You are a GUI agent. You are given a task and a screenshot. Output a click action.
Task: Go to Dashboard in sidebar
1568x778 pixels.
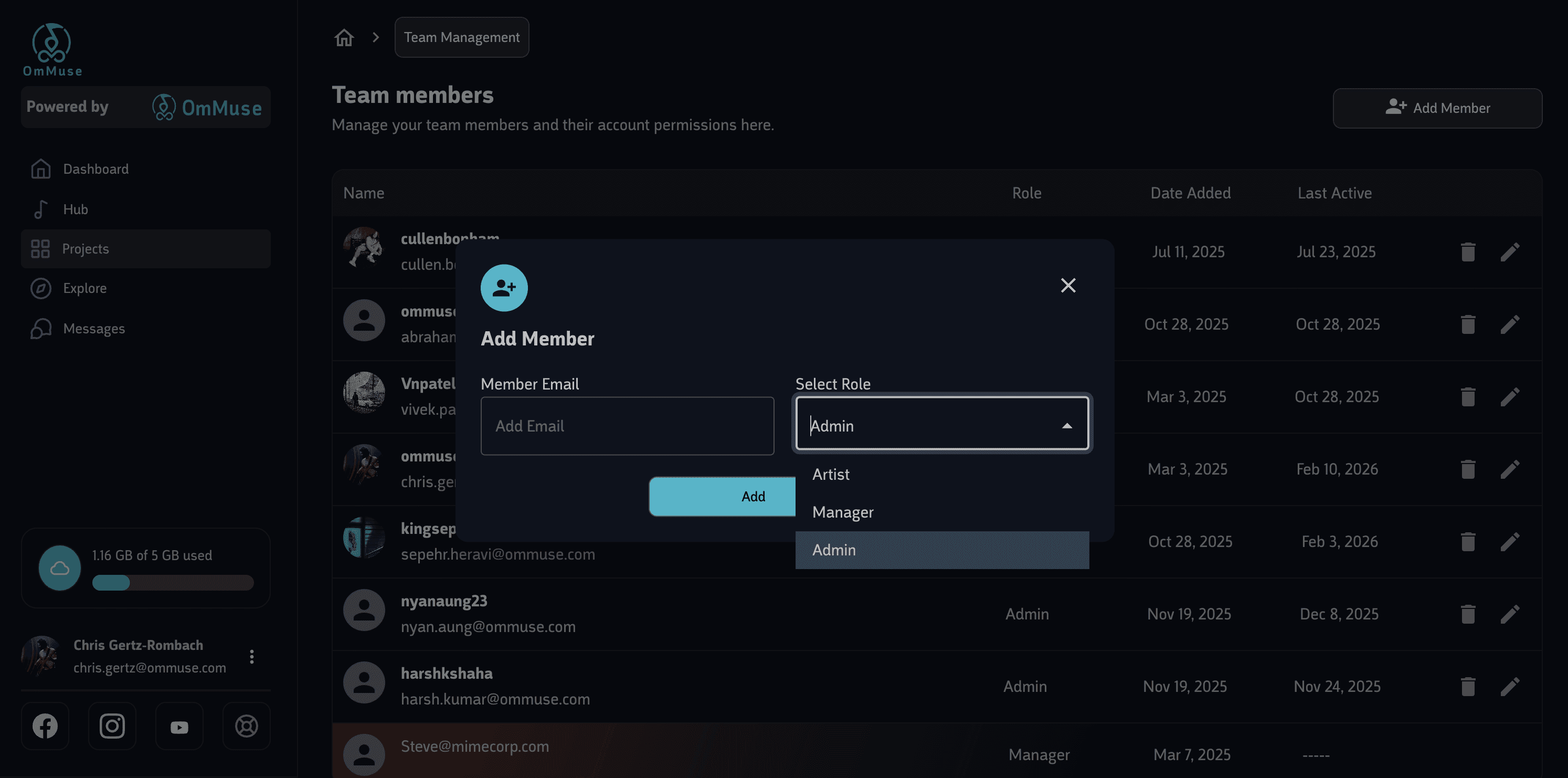tap(96, 169)
